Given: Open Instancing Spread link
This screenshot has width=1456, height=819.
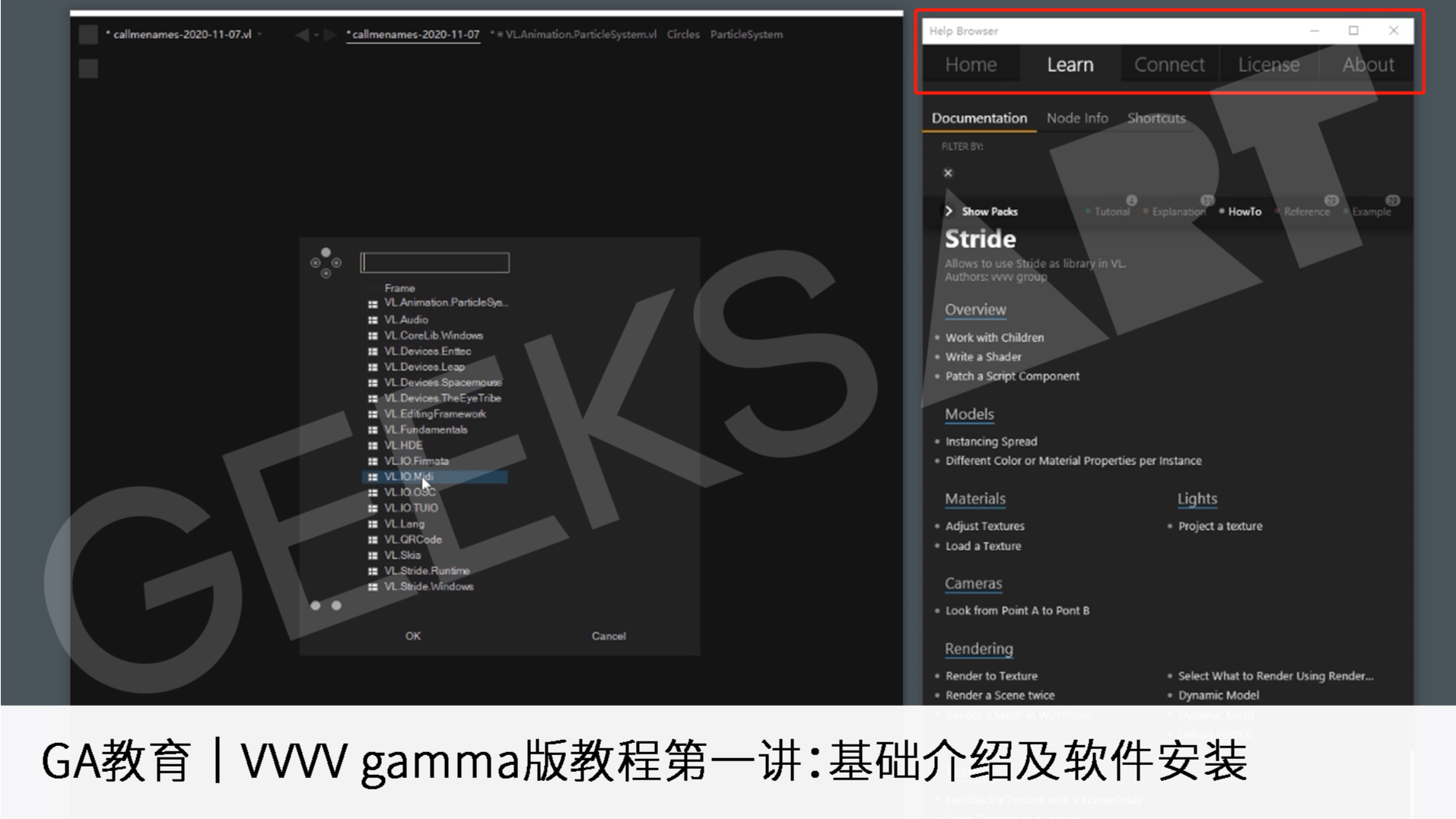Looking at the screenshot, I should click(990, 441).
